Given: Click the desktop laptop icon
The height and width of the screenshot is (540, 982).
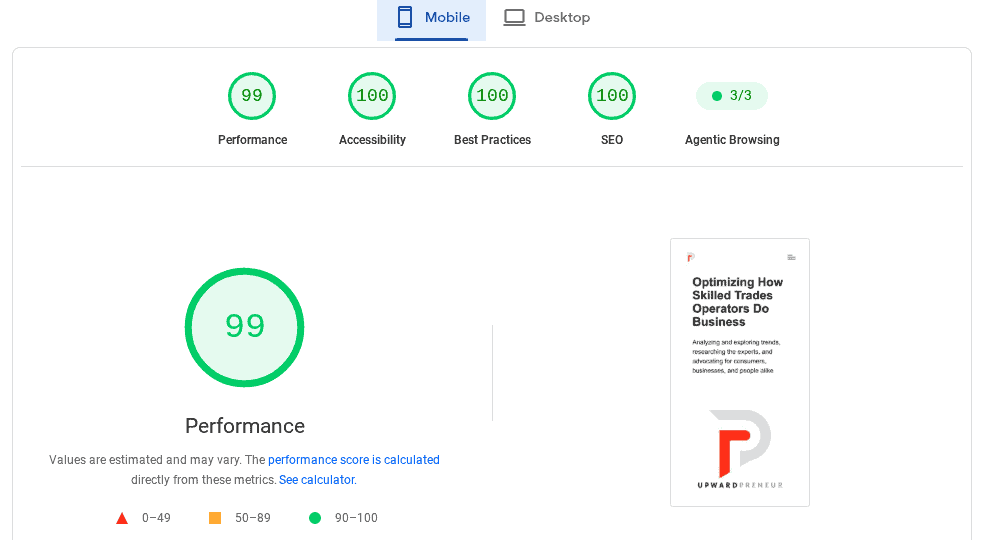Looking at the screenshot, I should tap(514, 18).
